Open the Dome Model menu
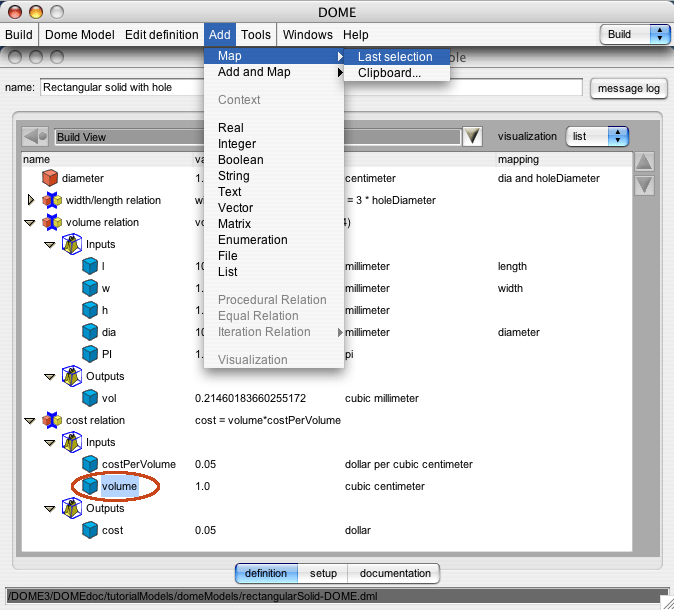Screen dimensions: 674x610 tap(80, 34)
